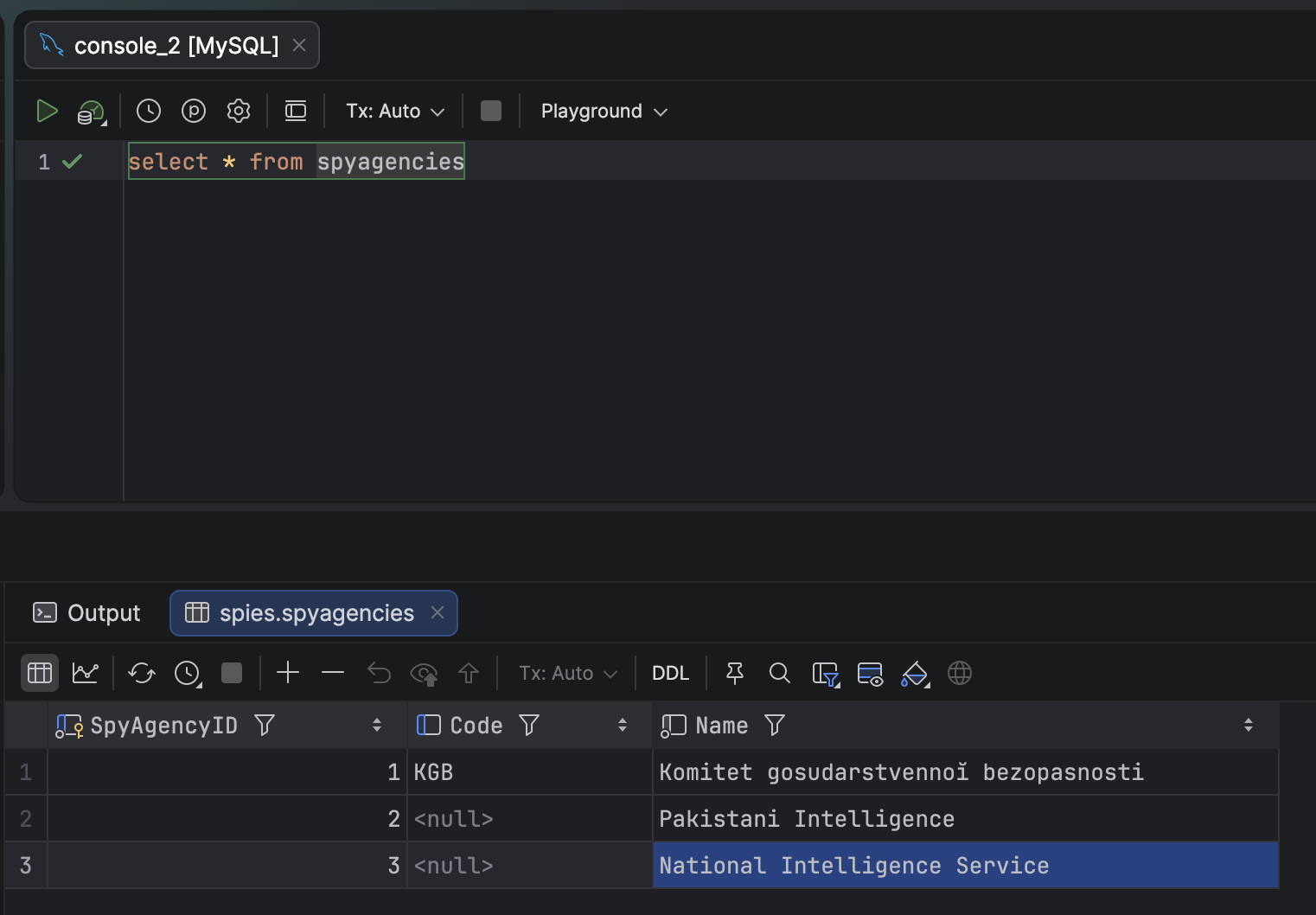Open the Tx: Auto dropdown in the results toolbar
This screenshot has width=1316, height=915.
(x=568, y=673)
